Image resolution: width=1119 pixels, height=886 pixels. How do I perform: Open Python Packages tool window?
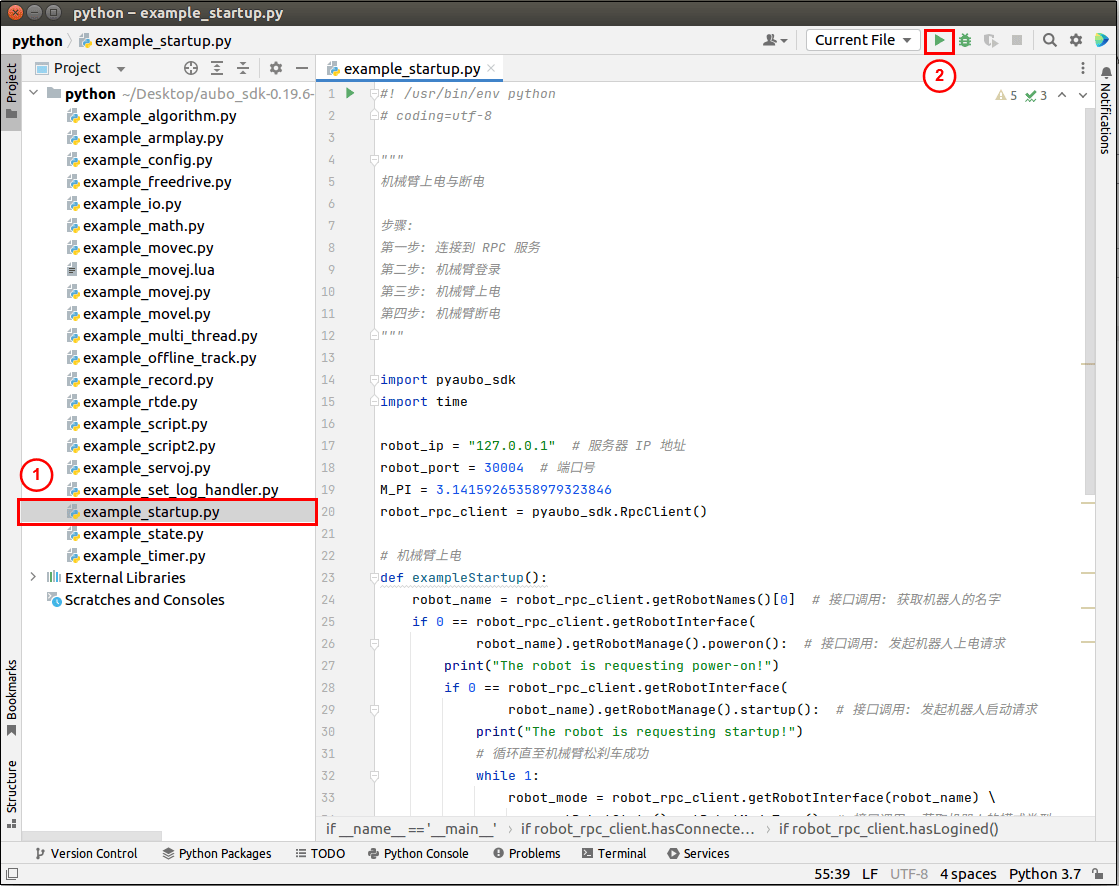click(217, 853)
